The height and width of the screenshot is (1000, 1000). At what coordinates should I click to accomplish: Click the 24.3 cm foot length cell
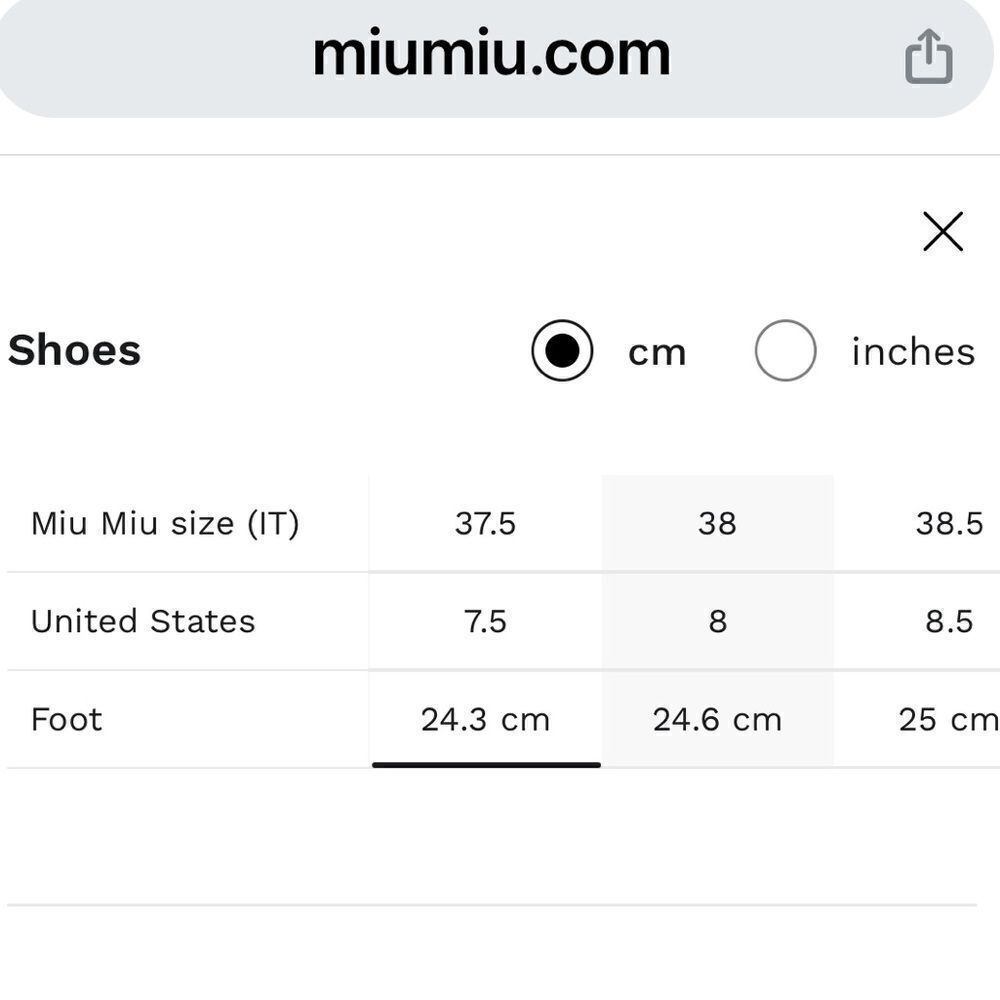(485, 719)
